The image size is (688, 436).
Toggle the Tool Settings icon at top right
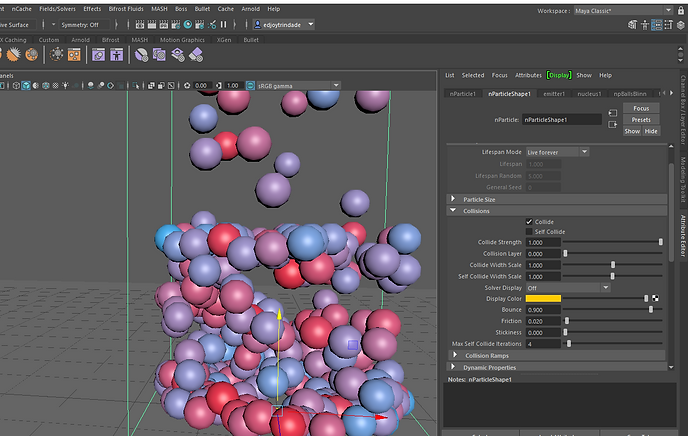(x=668, y=25)
